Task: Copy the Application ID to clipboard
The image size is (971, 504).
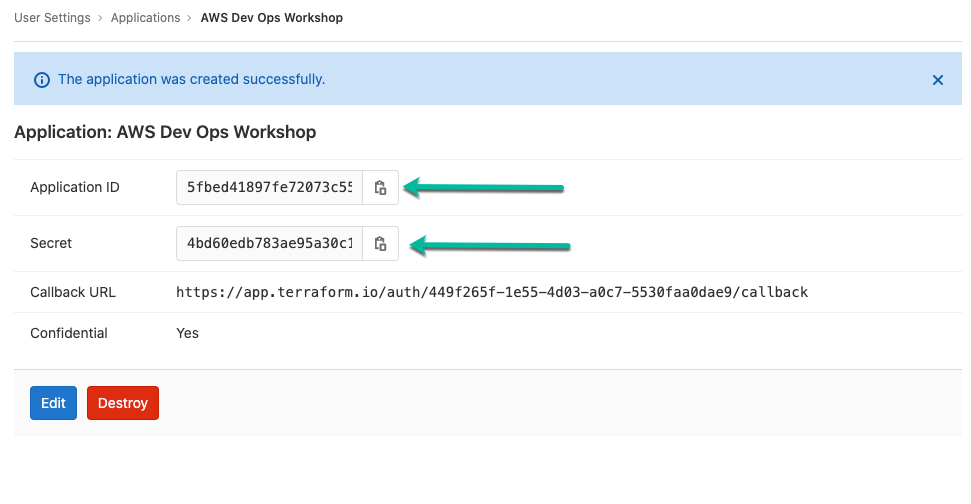Action: [380, 188]
